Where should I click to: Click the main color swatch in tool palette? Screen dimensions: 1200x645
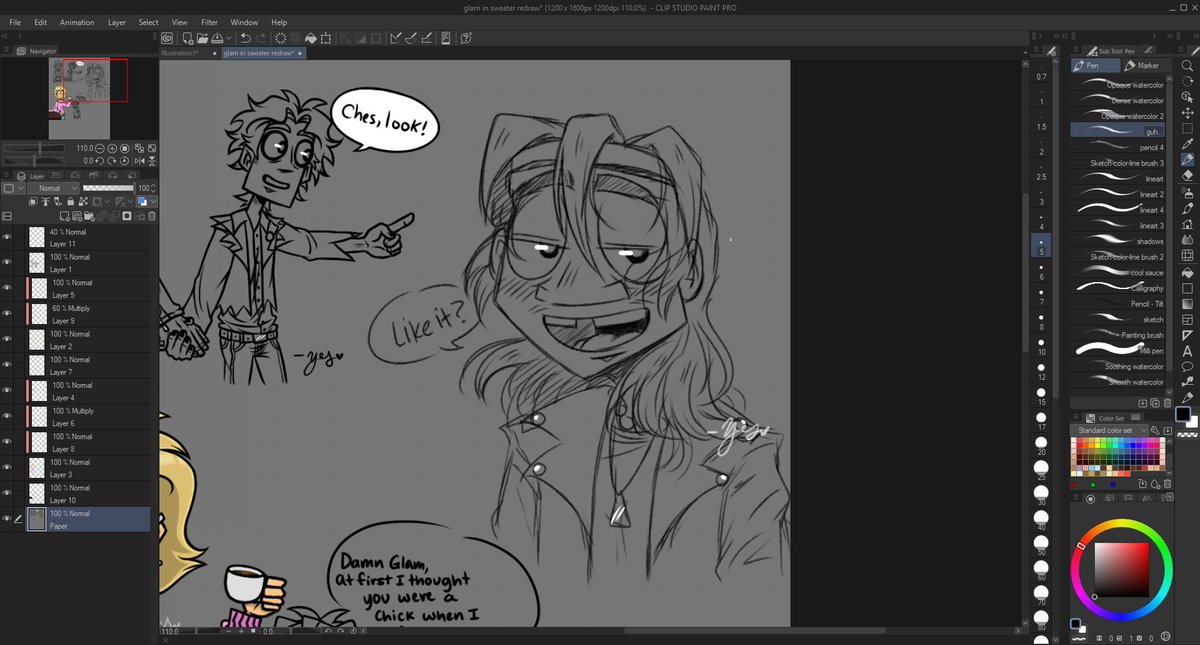click(1183, 414)
